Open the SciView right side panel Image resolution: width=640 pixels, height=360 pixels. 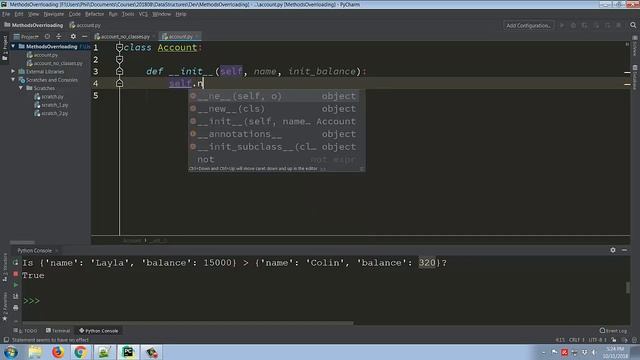(x=635, y=47)
